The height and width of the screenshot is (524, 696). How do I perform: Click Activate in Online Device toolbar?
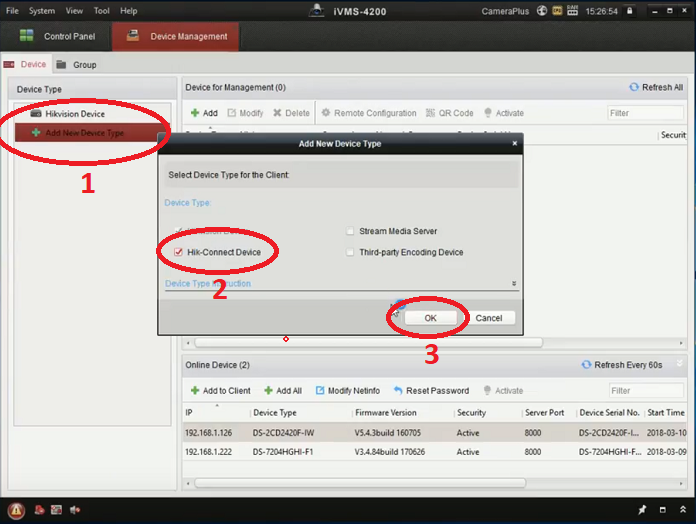point(503,391)
